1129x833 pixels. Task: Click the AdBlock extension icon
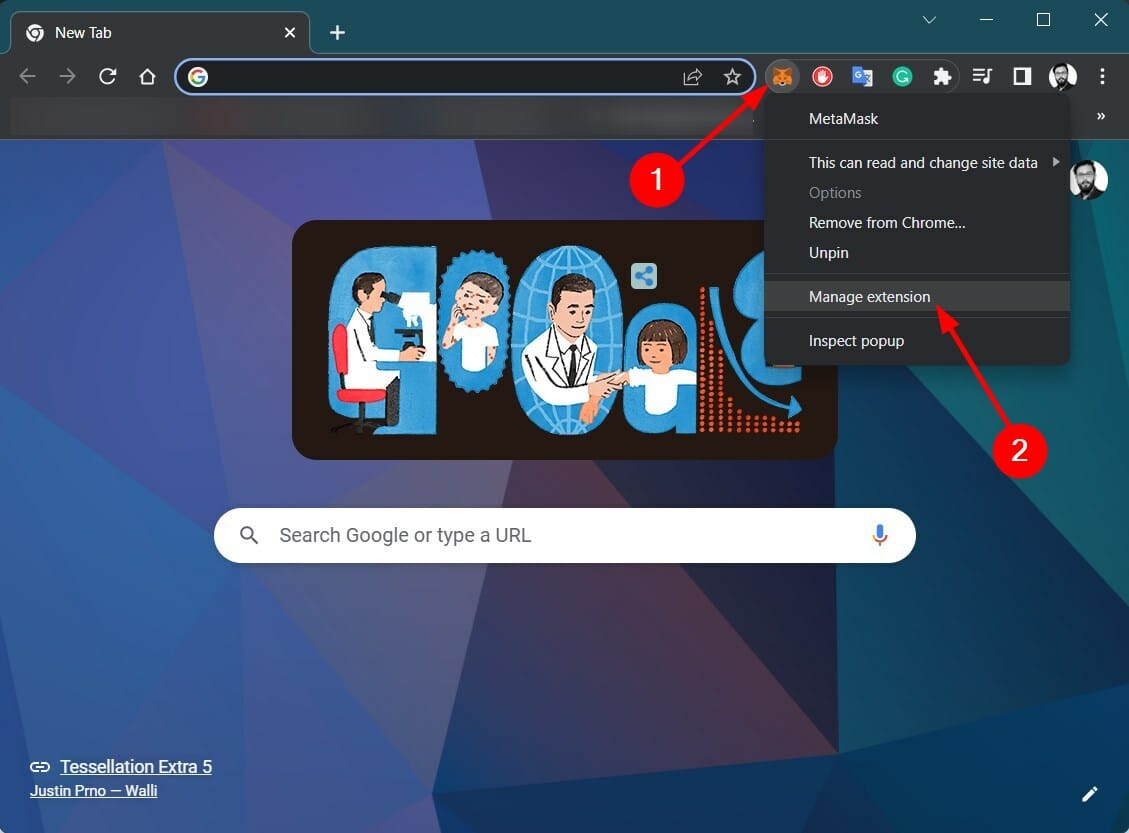click(x=822, y=76)
